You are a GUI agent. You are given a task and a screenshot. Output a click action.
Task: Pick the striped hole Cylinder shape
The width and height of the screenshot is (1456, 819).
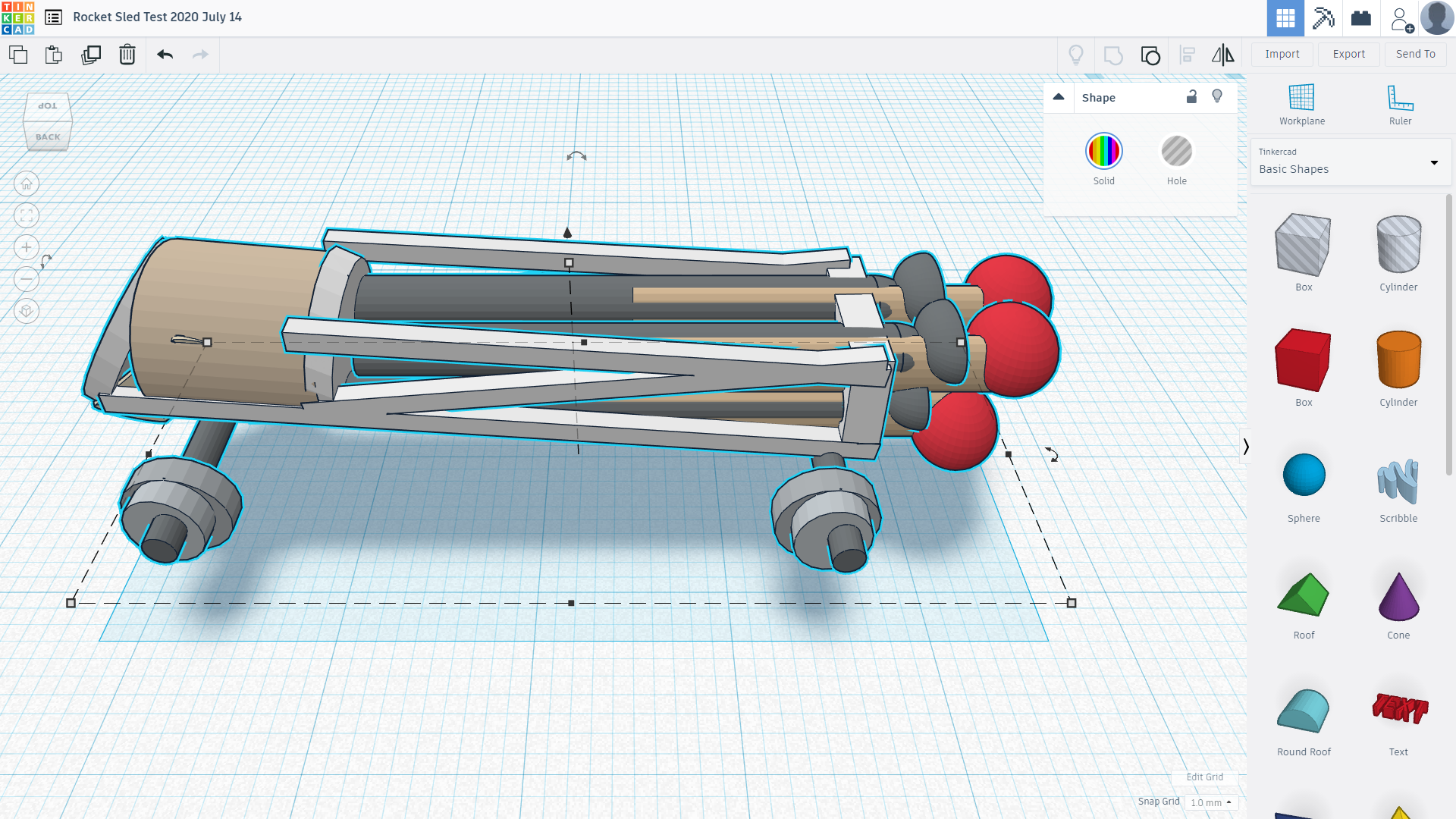click(x=1398, y=245)
